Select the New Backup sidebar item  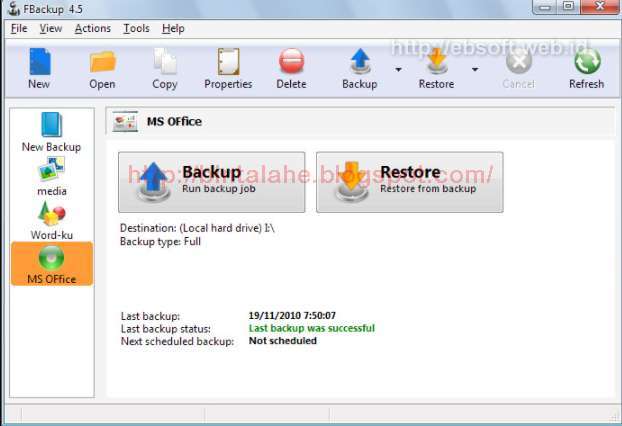[x=52, y=132]
